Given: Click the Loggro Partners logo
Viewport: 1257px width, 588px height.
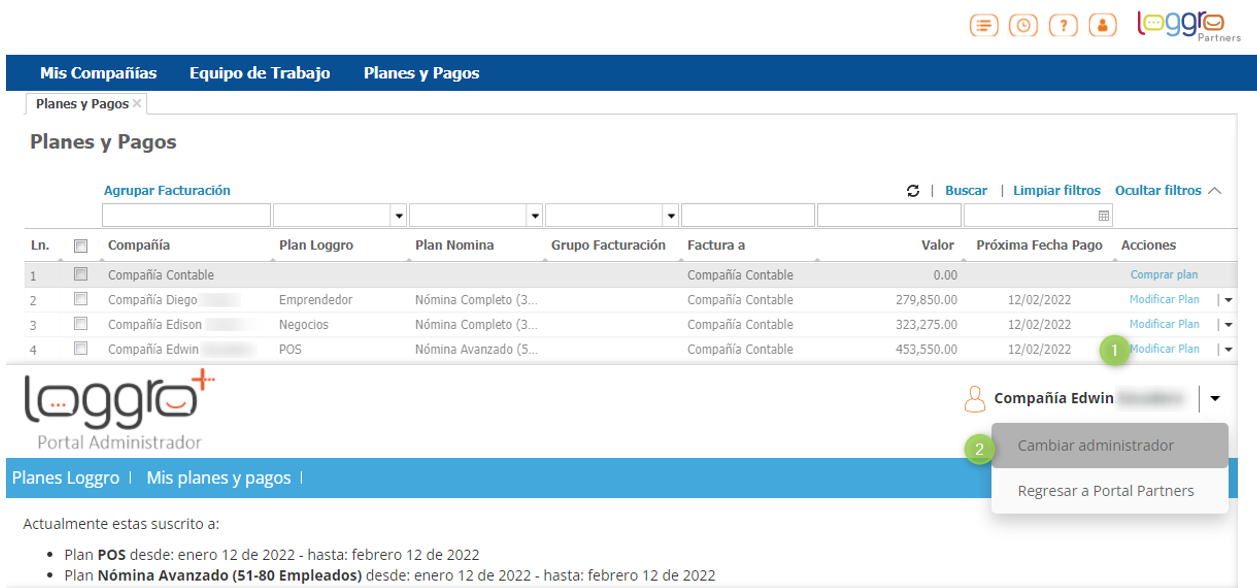Looking at the screenshot, I should [x=1188, y=26].
